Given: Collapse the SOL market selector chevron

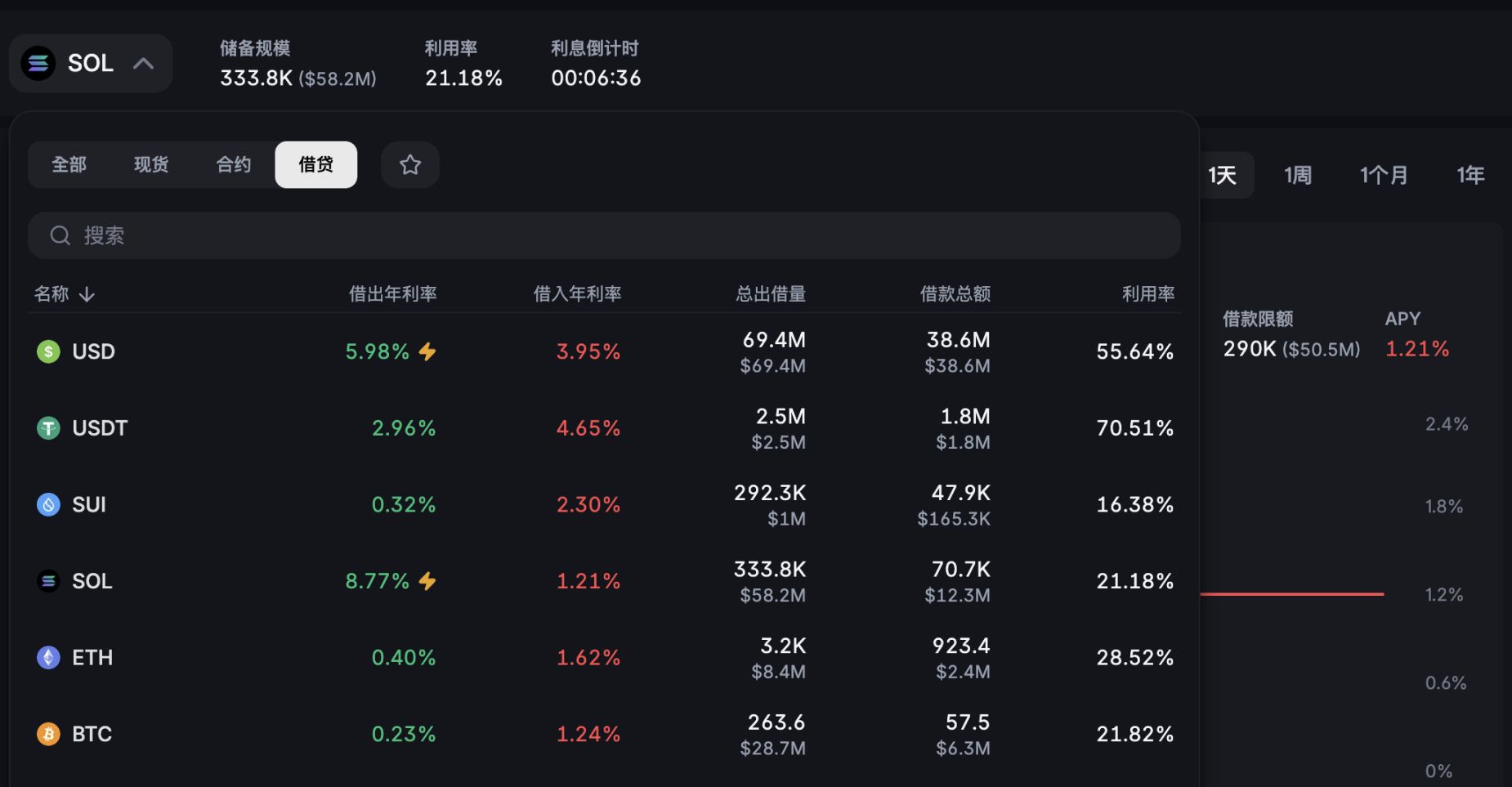Looking at the screenshot, I should (x=144, y=64).
